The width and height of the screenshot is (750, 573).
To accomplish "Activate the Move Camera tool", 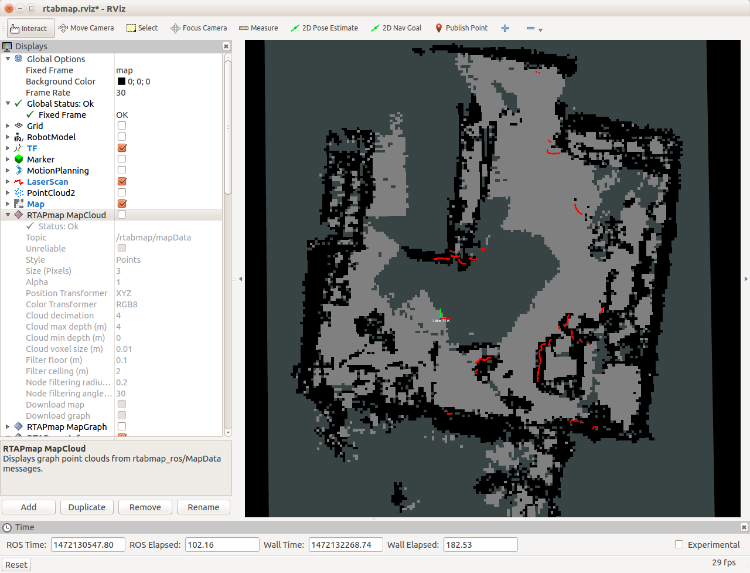I will [86, 28].
